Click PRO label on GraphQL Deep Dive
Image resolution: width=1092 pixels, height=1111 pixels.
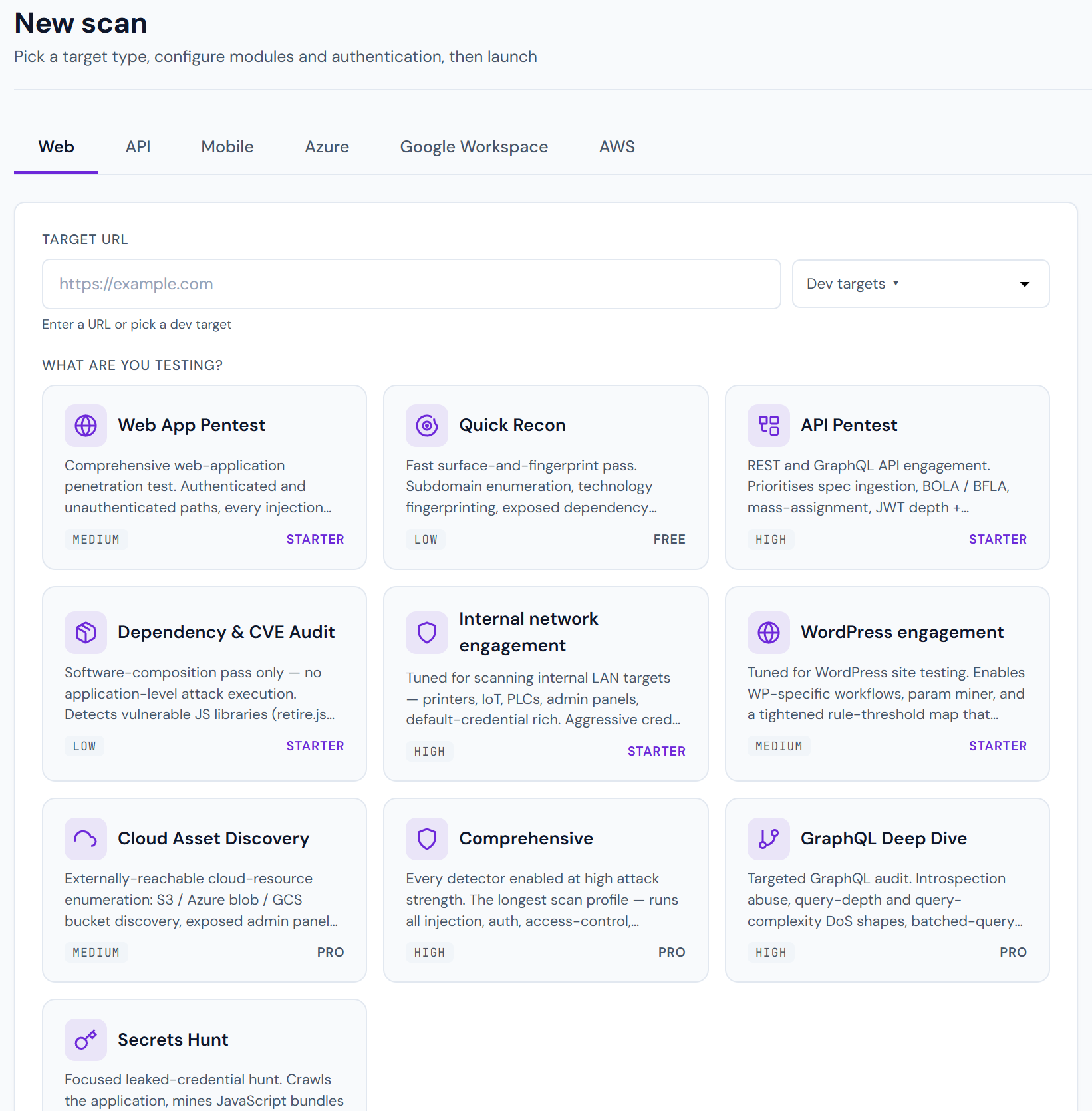pos(1013,953)
